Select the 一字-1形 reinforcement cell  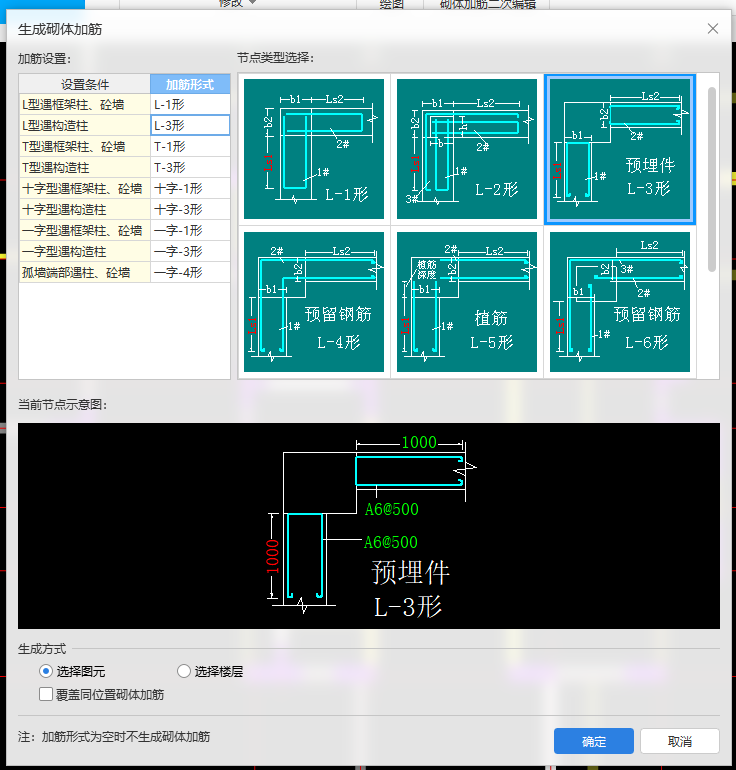coord(190,230)
